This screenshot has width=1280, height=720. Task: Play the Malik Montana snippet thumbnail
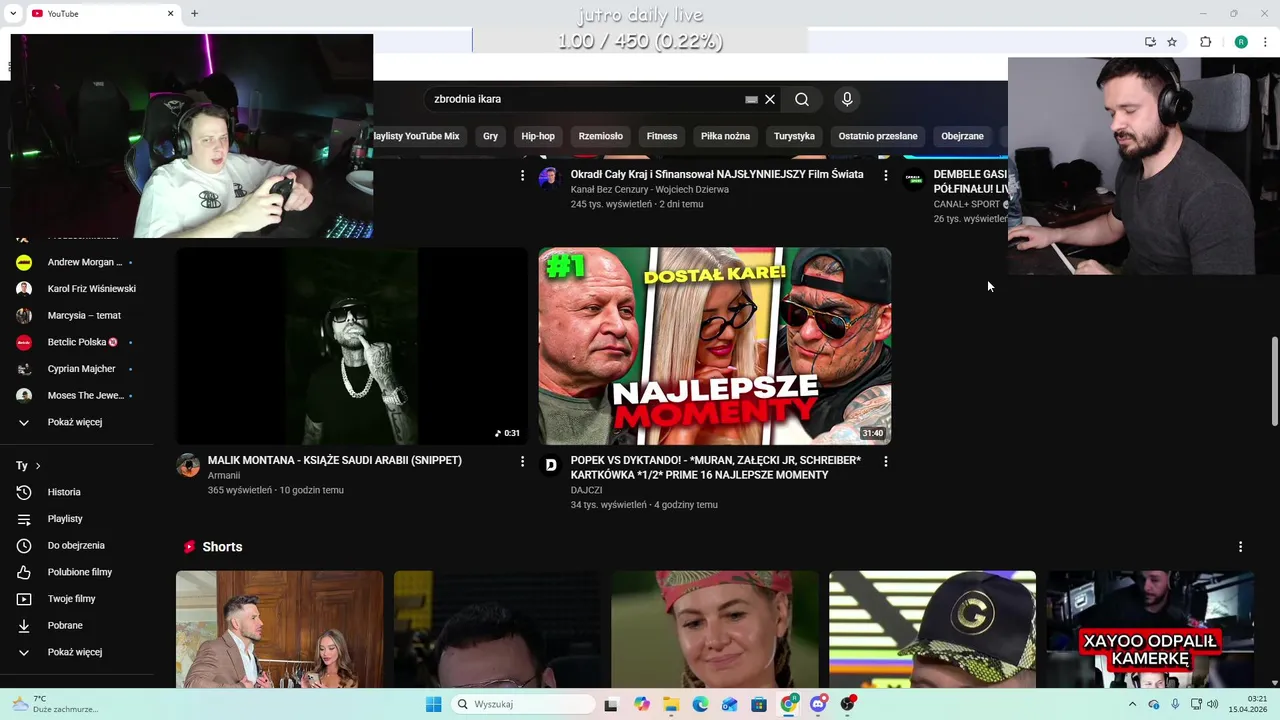point(352,346)
